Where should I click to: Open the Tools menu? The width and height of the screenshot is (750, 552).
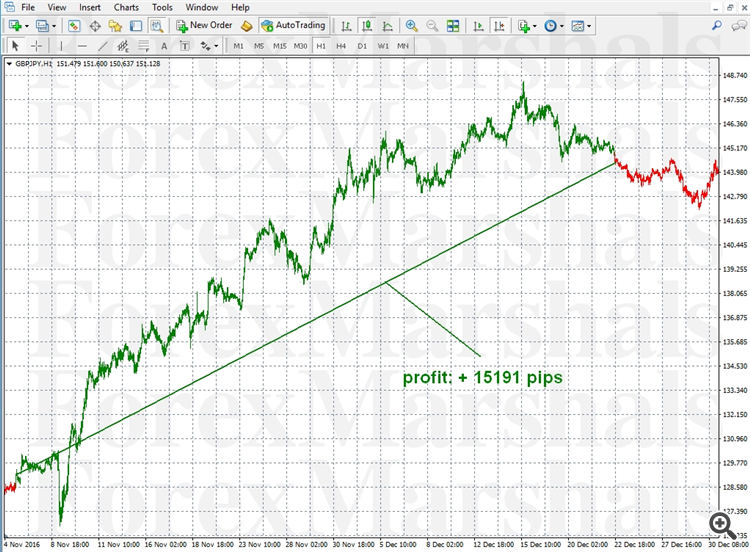pos(162,7)
